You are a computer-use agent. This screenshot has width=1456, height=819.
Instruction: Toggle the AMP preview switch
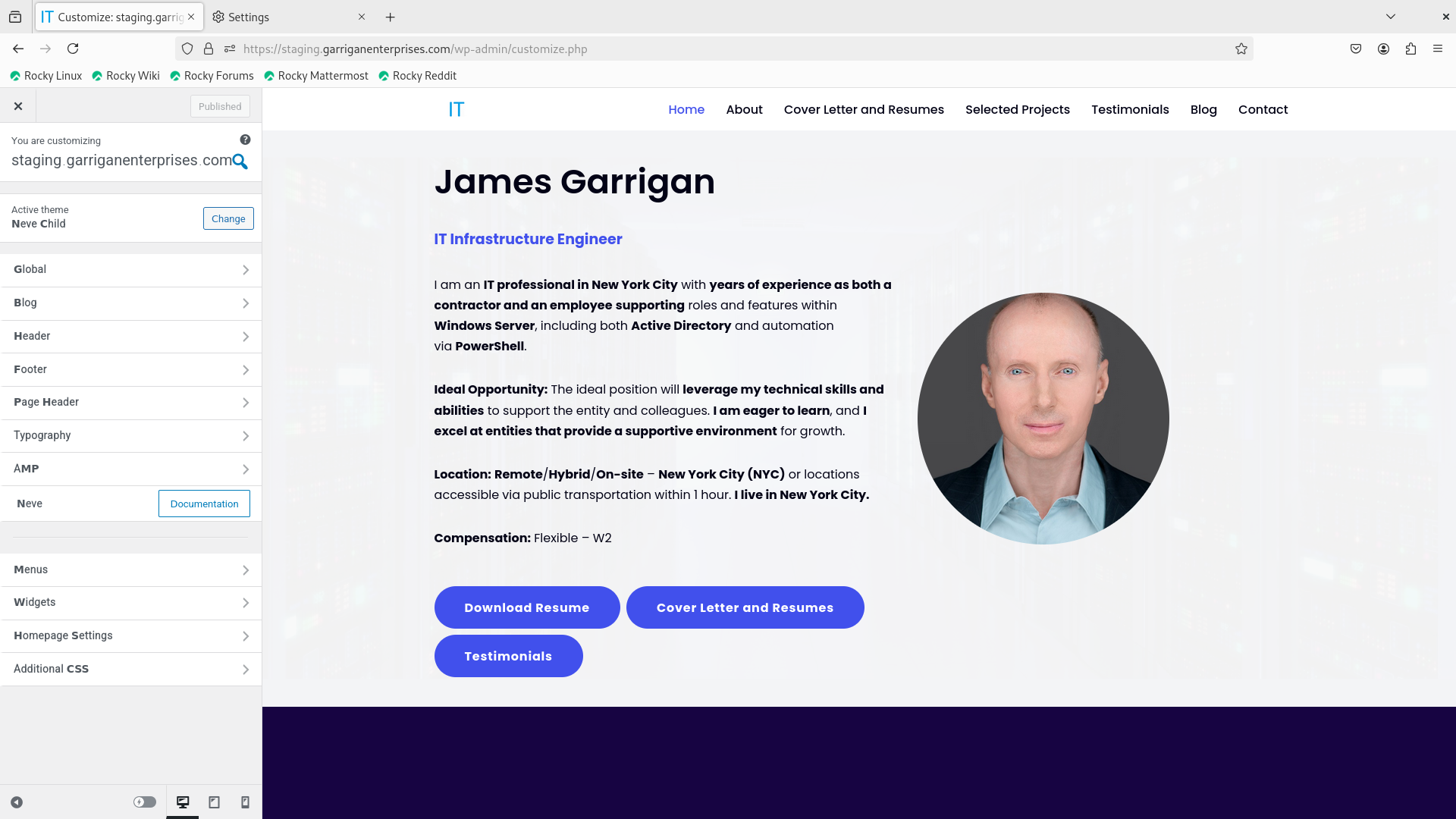click(x=145, y=802)
